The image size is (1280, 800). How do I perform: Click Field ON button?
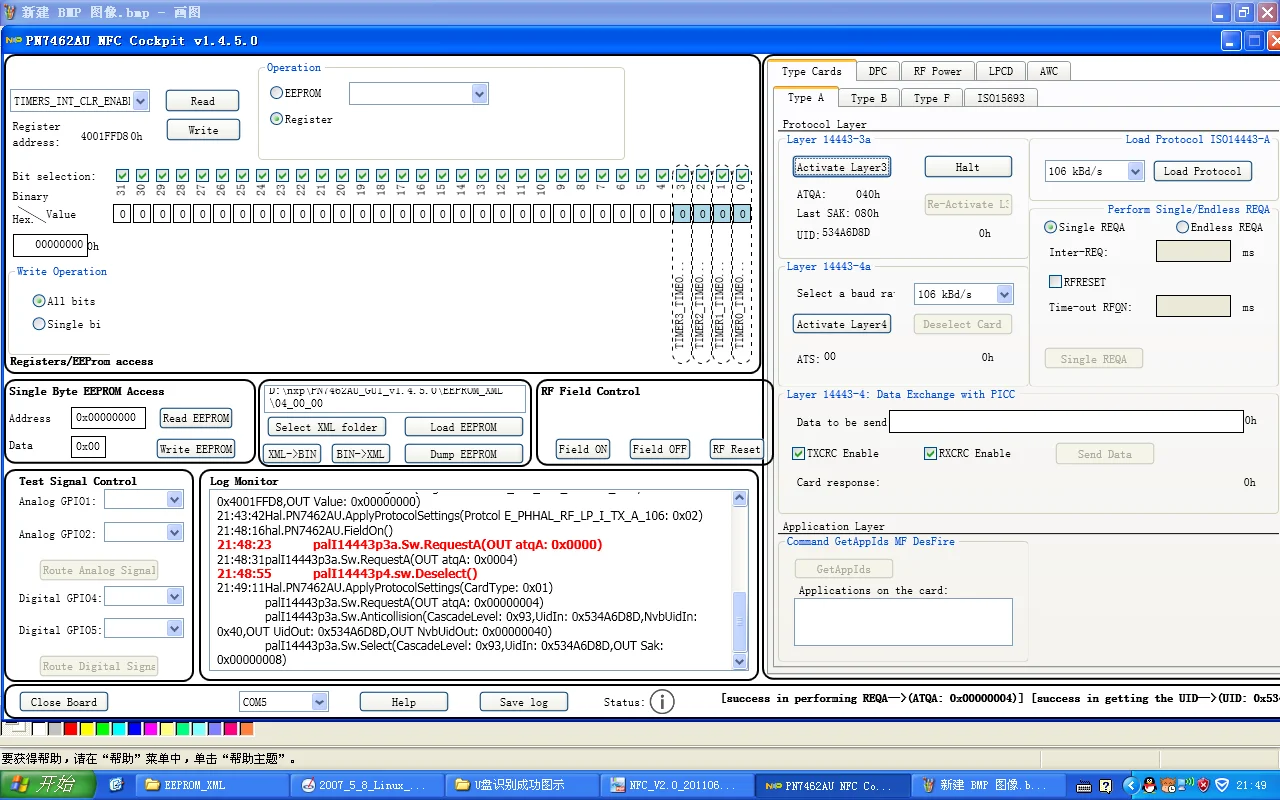pos(583,449)
